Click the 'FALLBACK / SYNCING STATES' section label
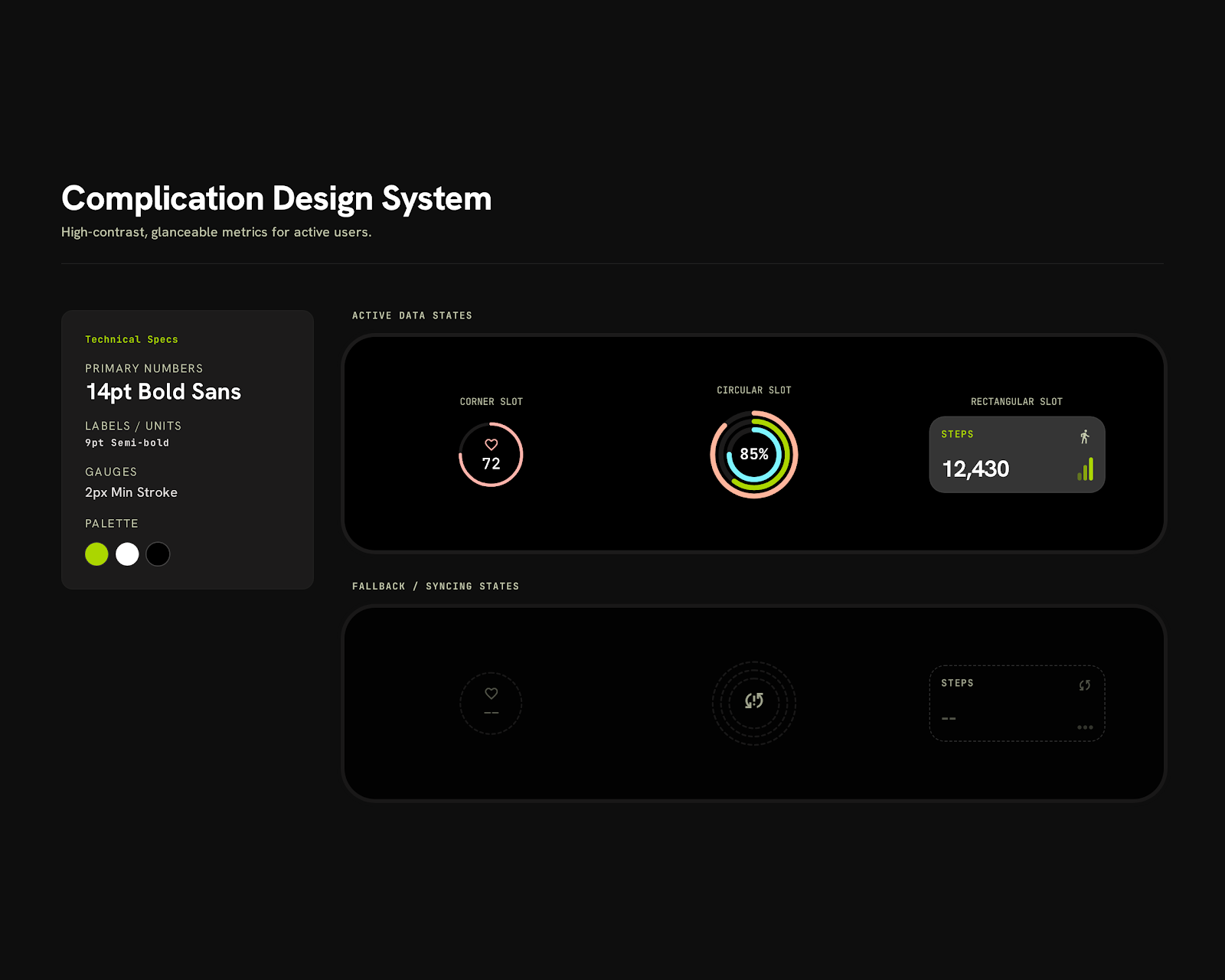The height and width of the screenshot is (980, 1225). (x=436, y=586)
